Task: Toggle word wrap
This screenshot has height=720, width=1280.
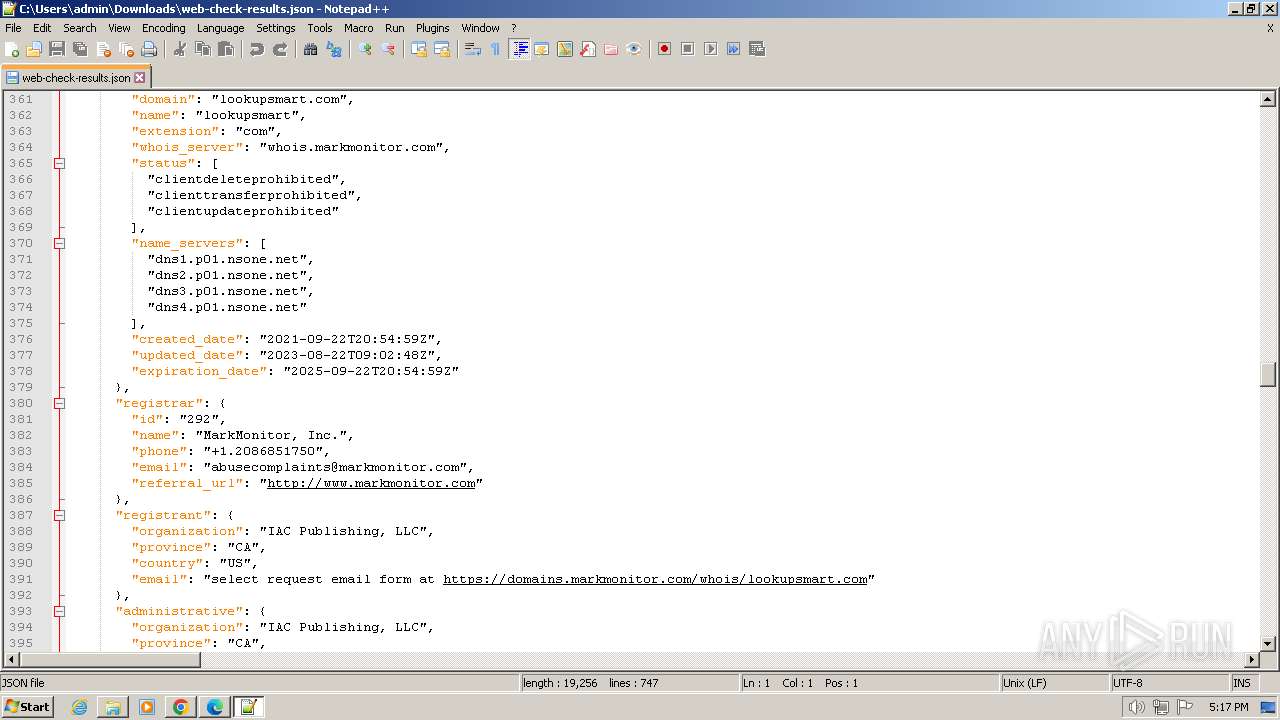Action: (x=473, y=49)
